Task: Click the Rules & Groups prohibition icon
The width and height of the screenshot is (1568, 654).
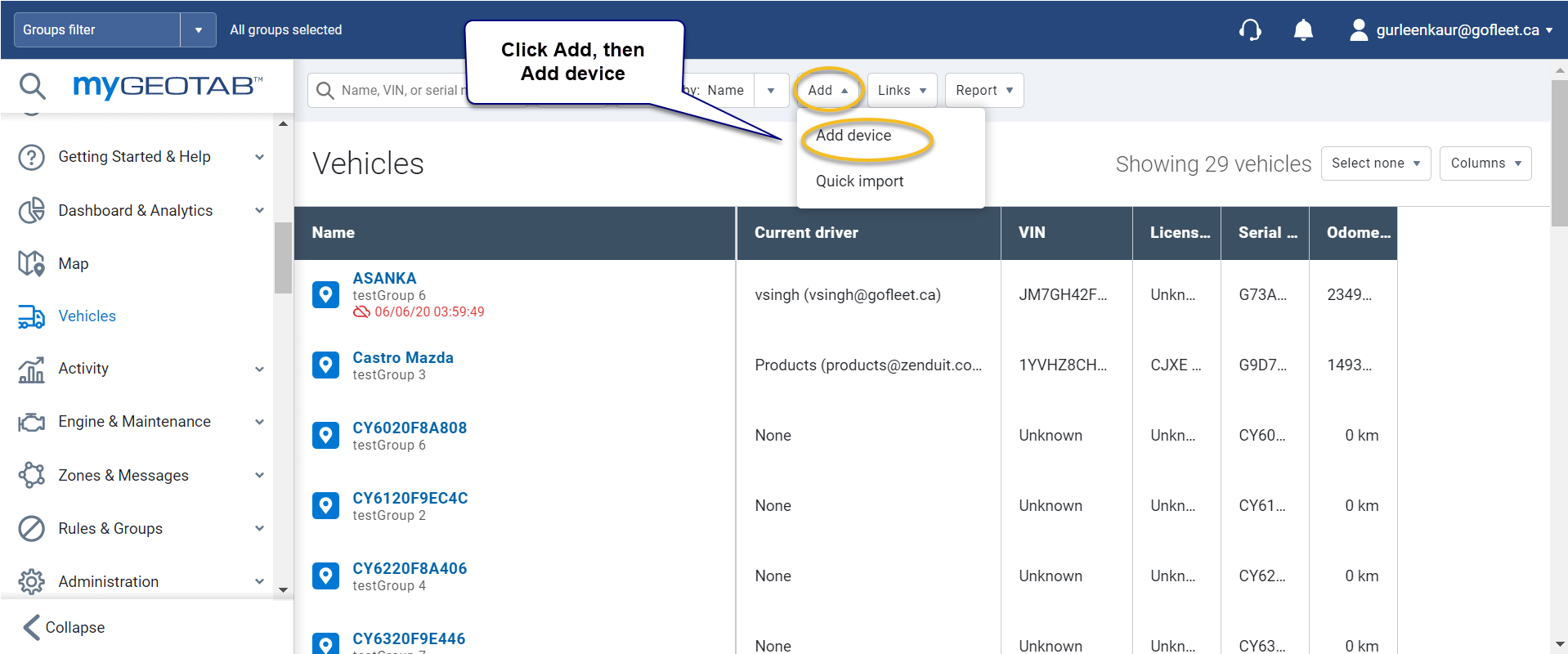Action: tap(31, 528)
